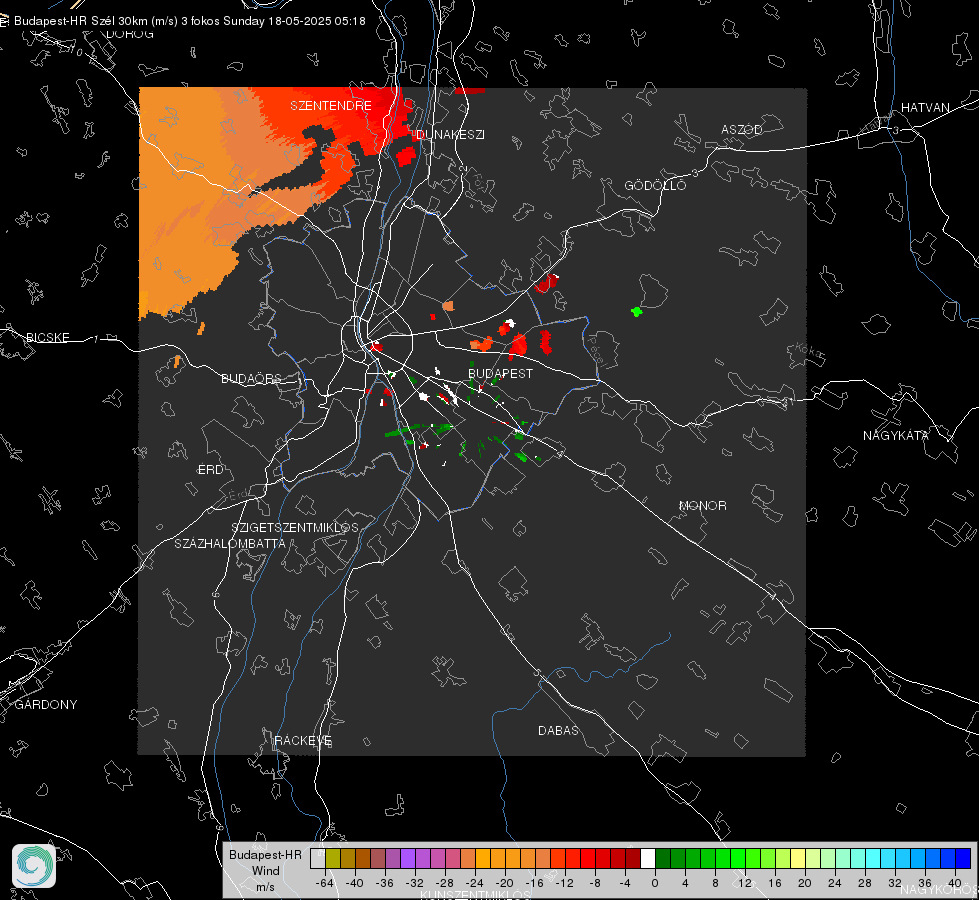Screen dimensions: 979x900
Task: Click the BUDAÖRS map label
Action: [x=252, y=378]
